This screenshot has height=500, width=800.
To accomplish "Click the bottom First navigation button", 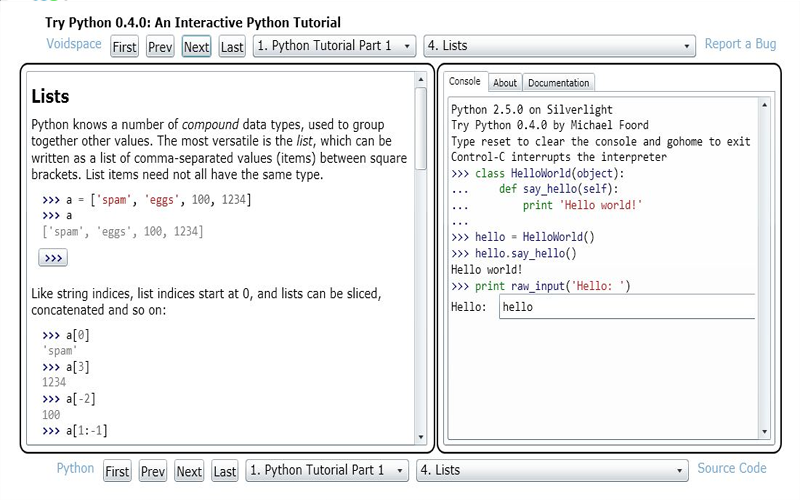I will pos(118,471).
